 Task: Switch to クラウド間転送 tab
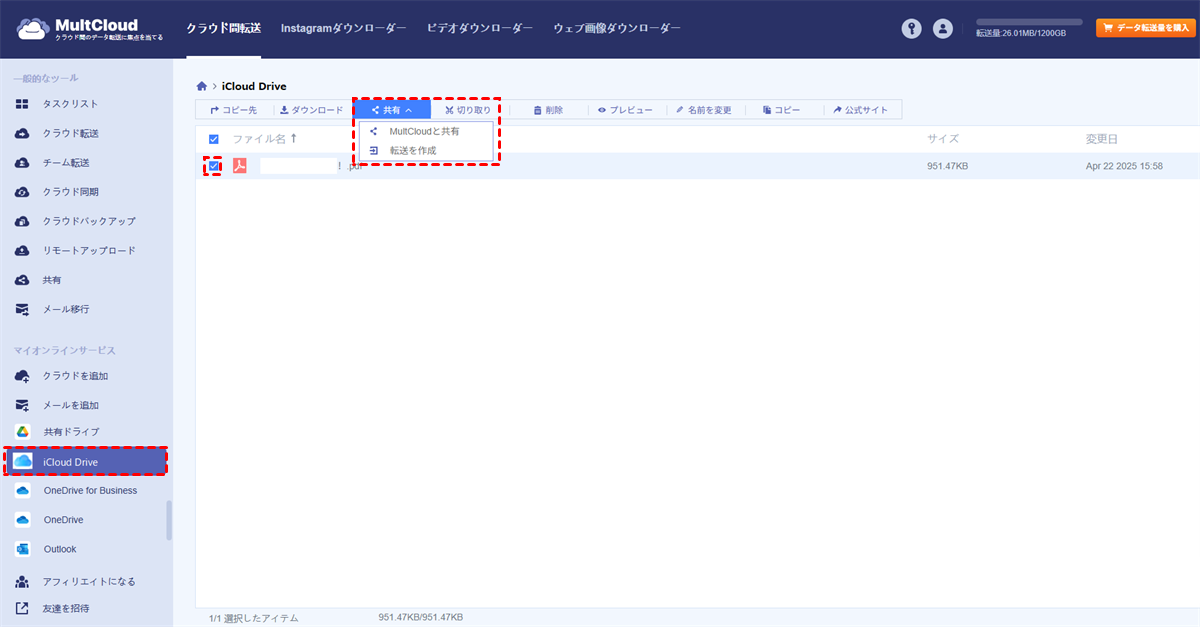[224, 29]
